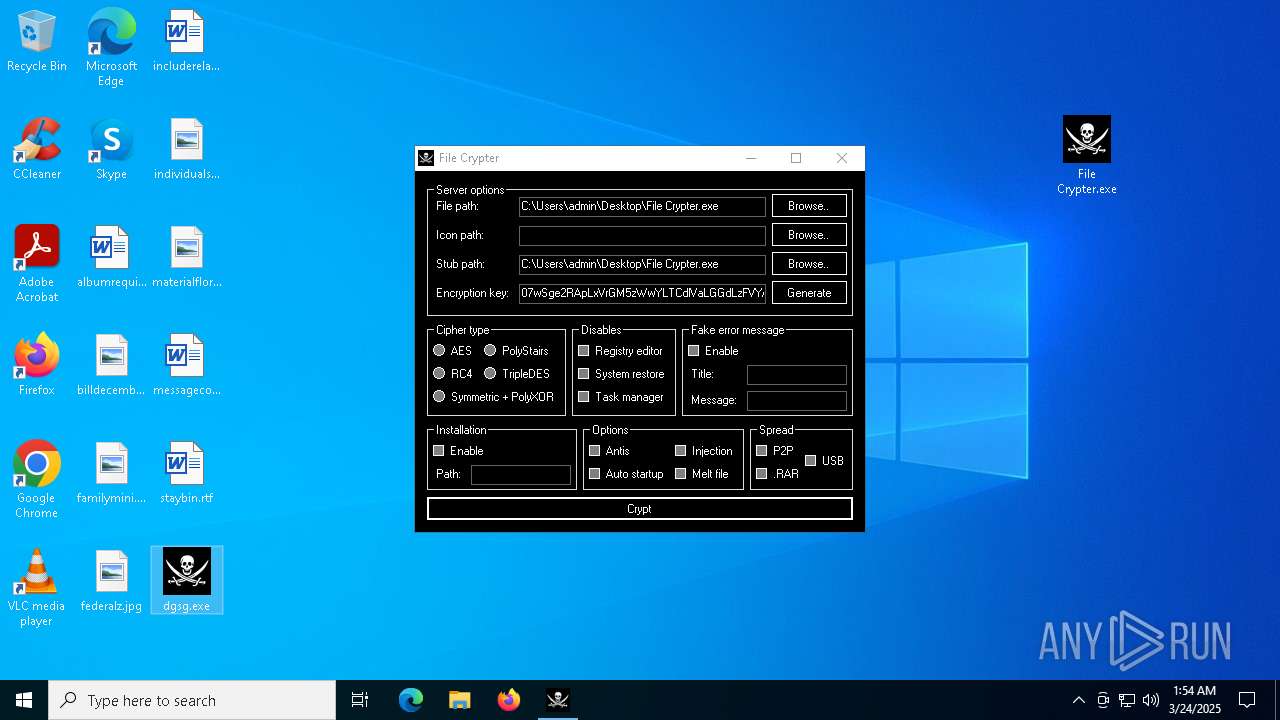This screenshot has width=1280, height=720.
Task: Focus the Installation Path field
Action: [521, 475]
